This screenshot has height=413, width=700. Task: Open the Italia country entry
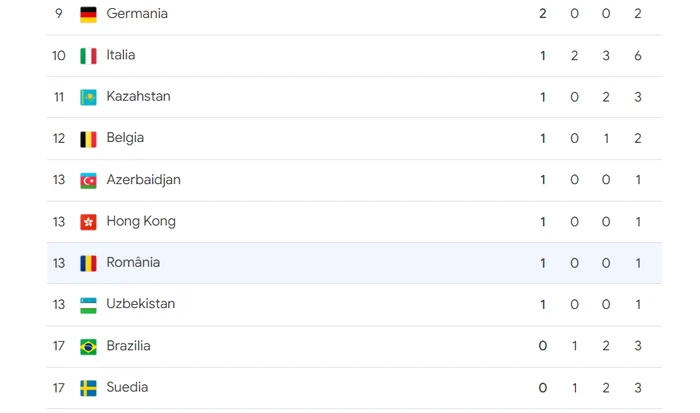pos(121,55)
